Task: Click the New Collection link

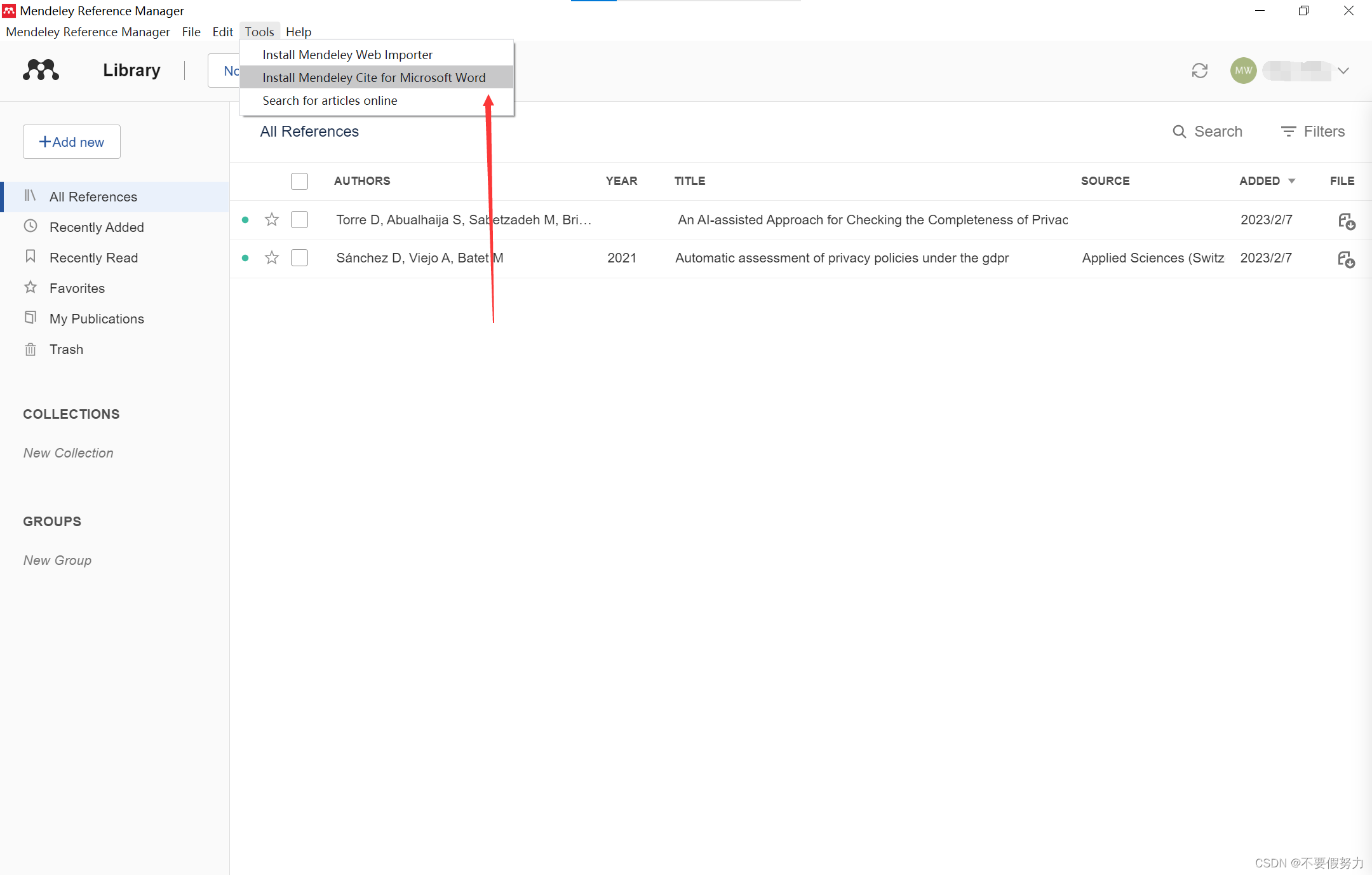Action: (68, 453)
